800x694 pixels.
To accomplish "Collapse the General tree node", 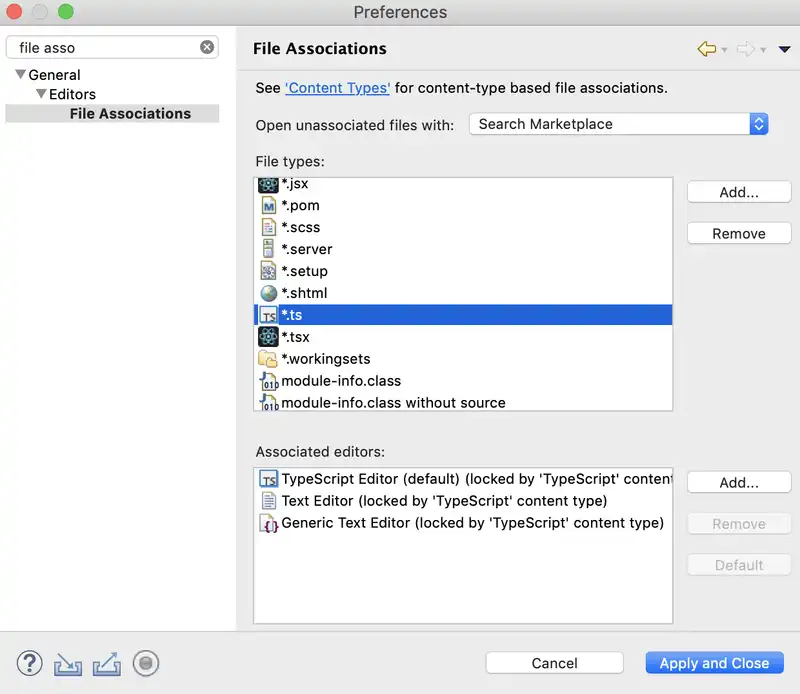I will tap(21, 75).
